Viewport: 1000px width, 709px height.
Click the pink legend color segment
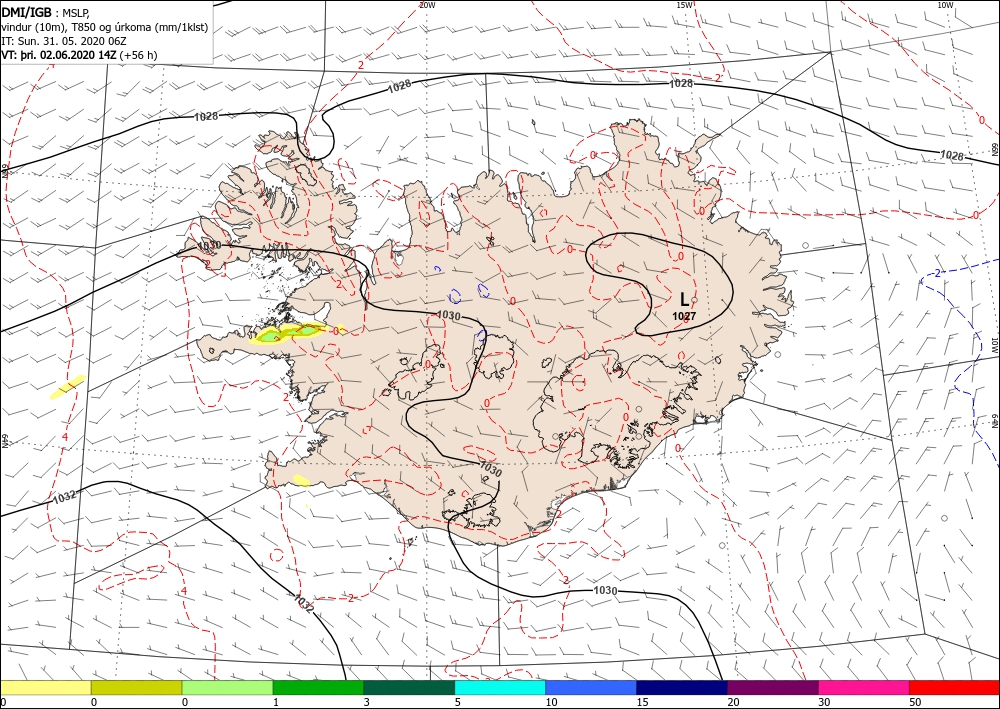point(864,688)
